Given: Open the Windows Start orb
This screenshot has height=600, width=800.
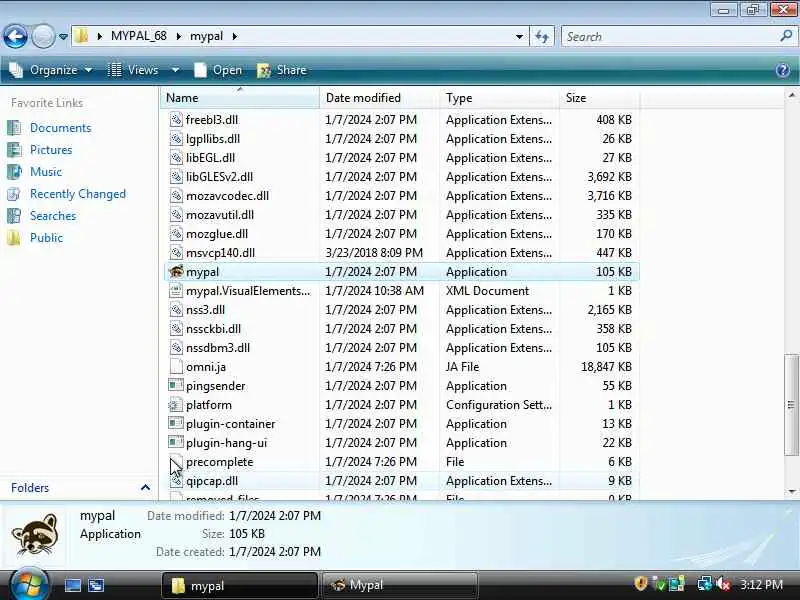Looking at the screenshot, I should (x=29, y=585).
